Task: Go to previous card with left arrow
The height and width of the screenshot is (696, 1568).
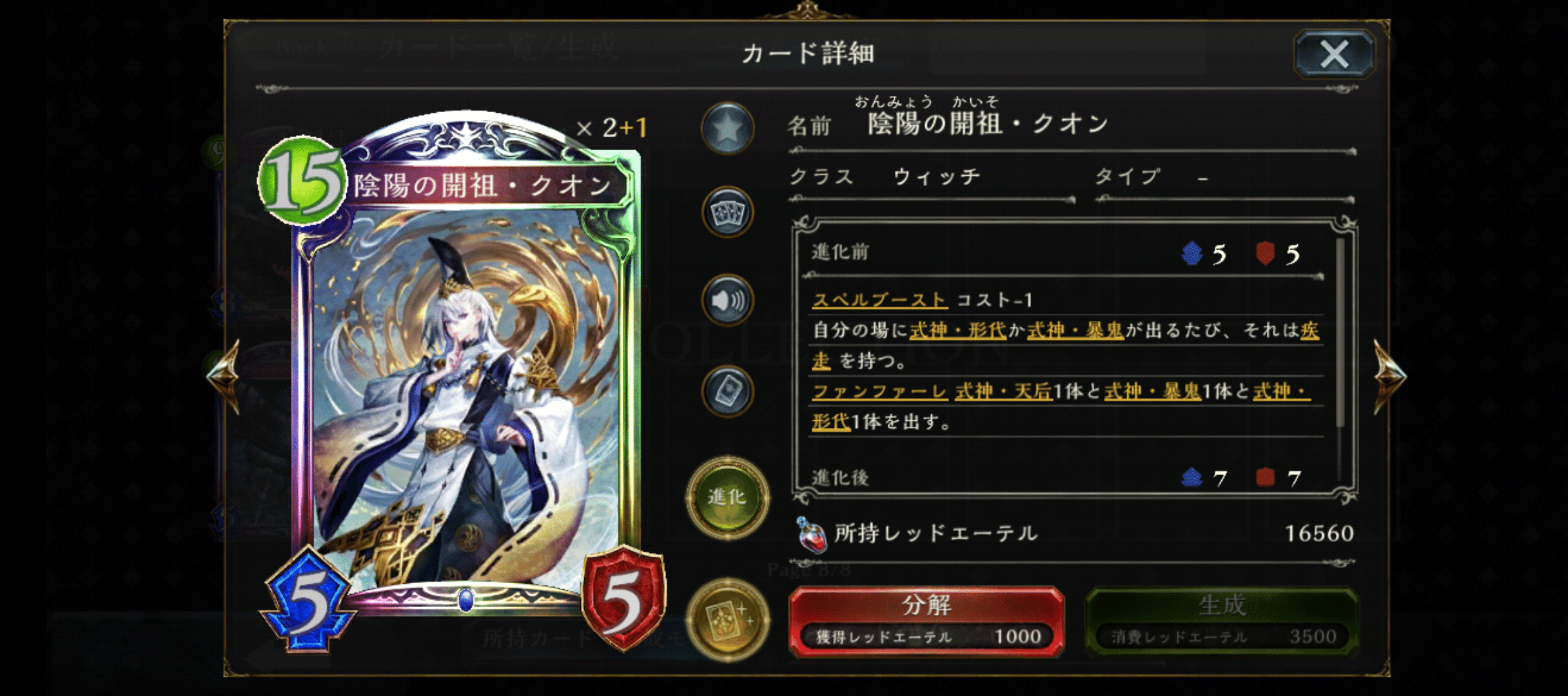Action: click(x=225, y=376)
